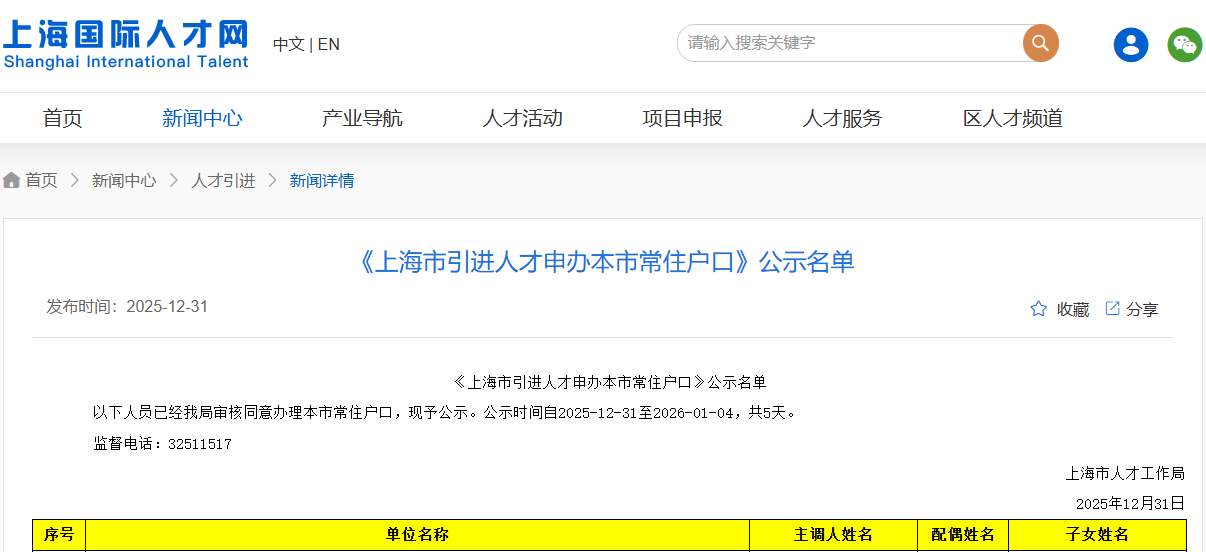Screen dimensions: 1206x552
Task: Click the orange search magnifier button
Action: point(1040,43)
